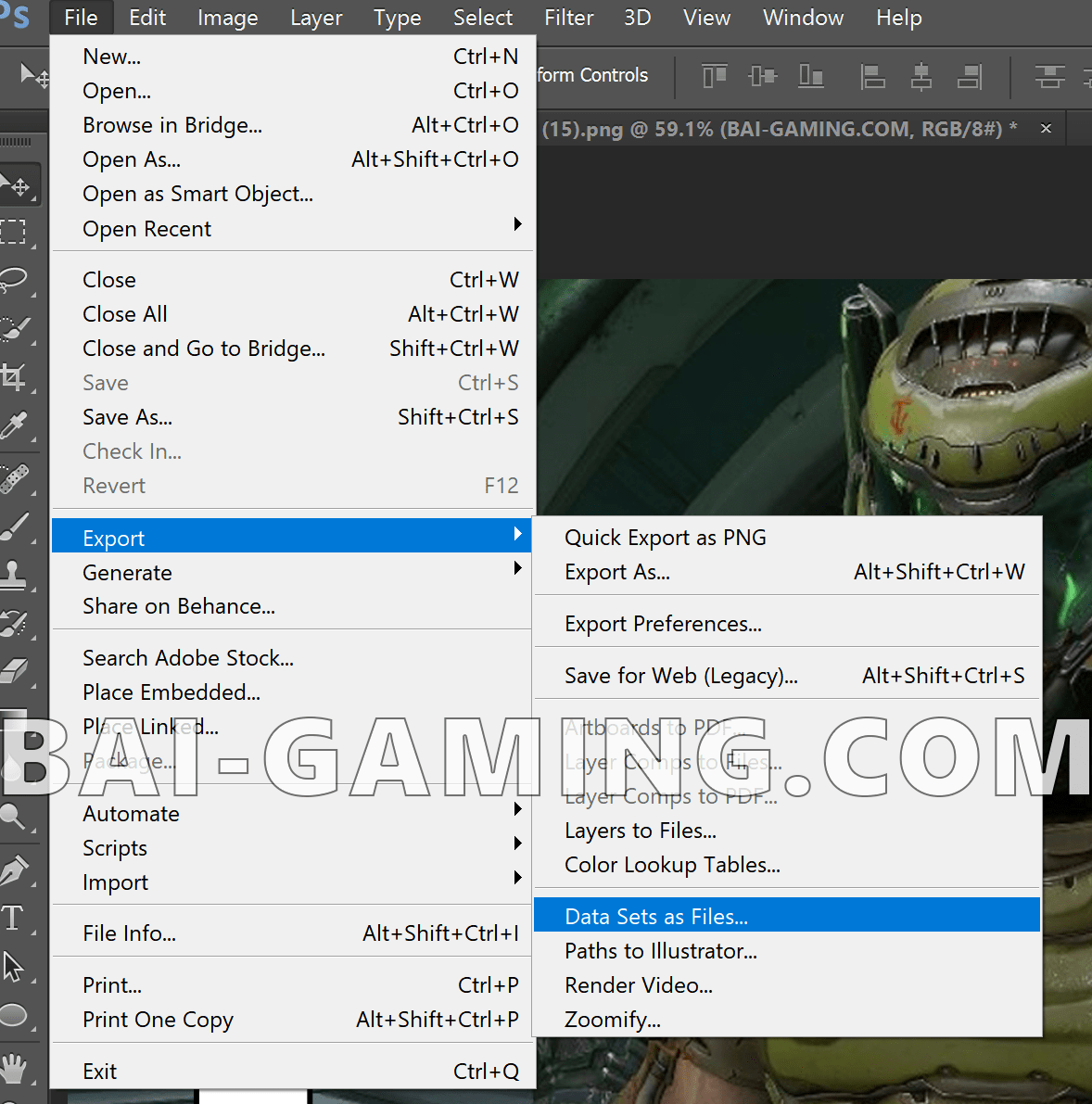Choose the Clone Stamp tool
This screenshot has height=1104, width=1092.
[14, 574]
